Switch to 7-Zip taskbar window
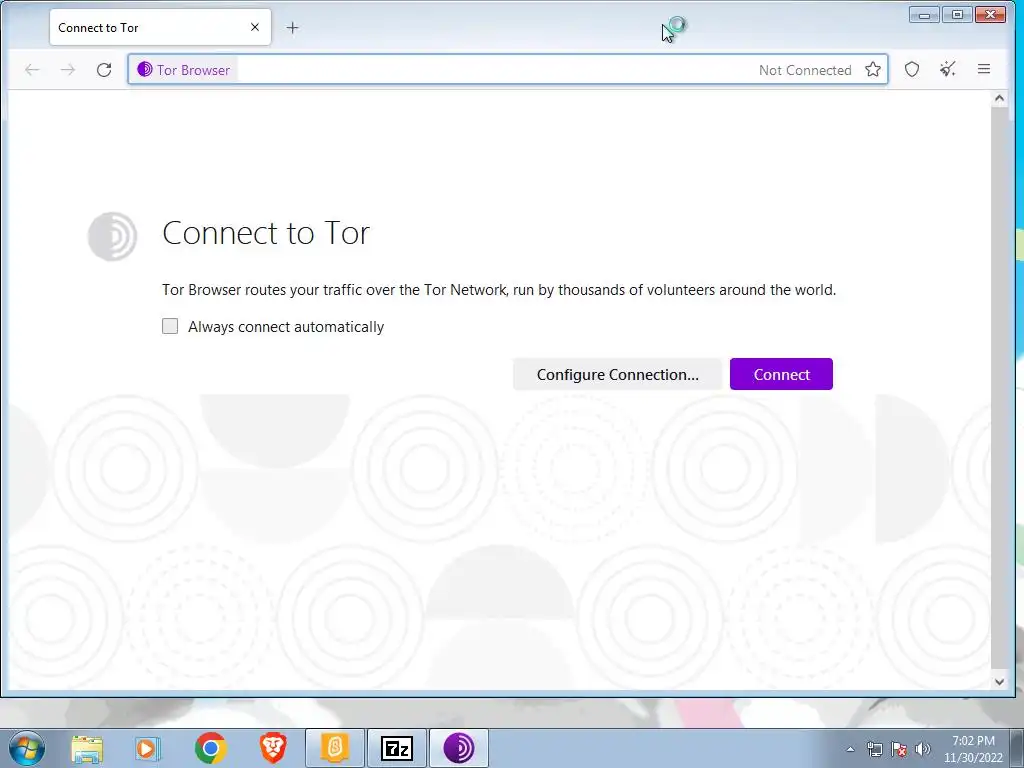Image resolution: width=1024 pixels, height=768 pixels. pyautogui.click(x=397, y=748)
